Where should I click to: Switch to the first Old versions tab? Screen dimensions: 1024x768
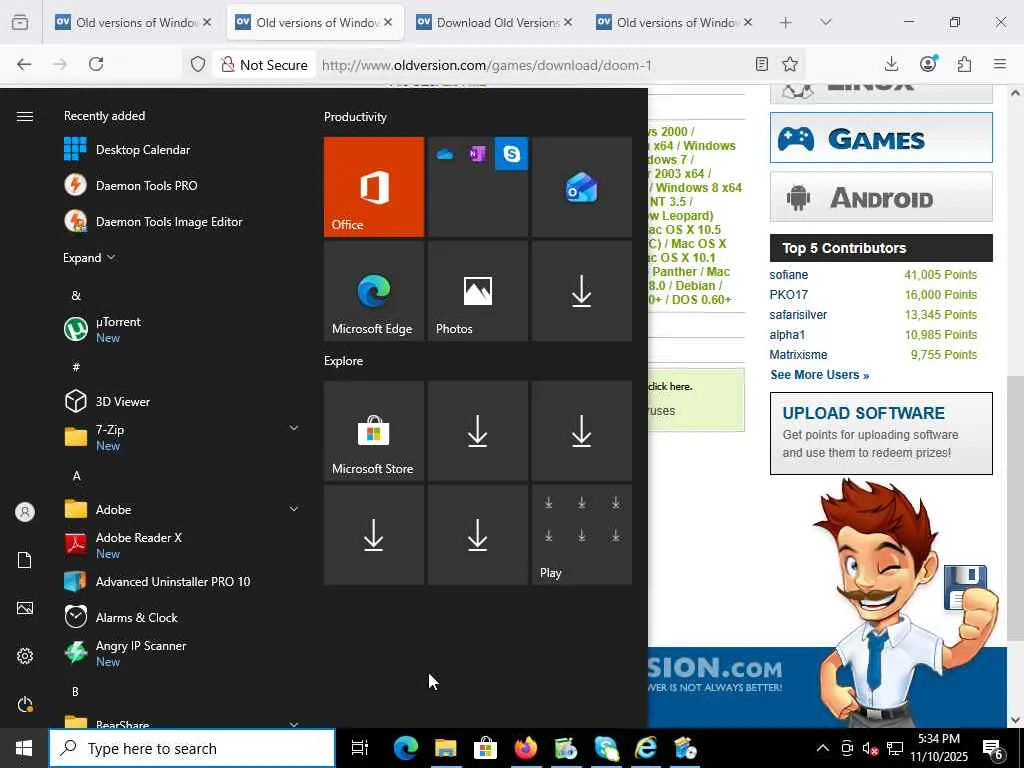[x=134, y=22]
